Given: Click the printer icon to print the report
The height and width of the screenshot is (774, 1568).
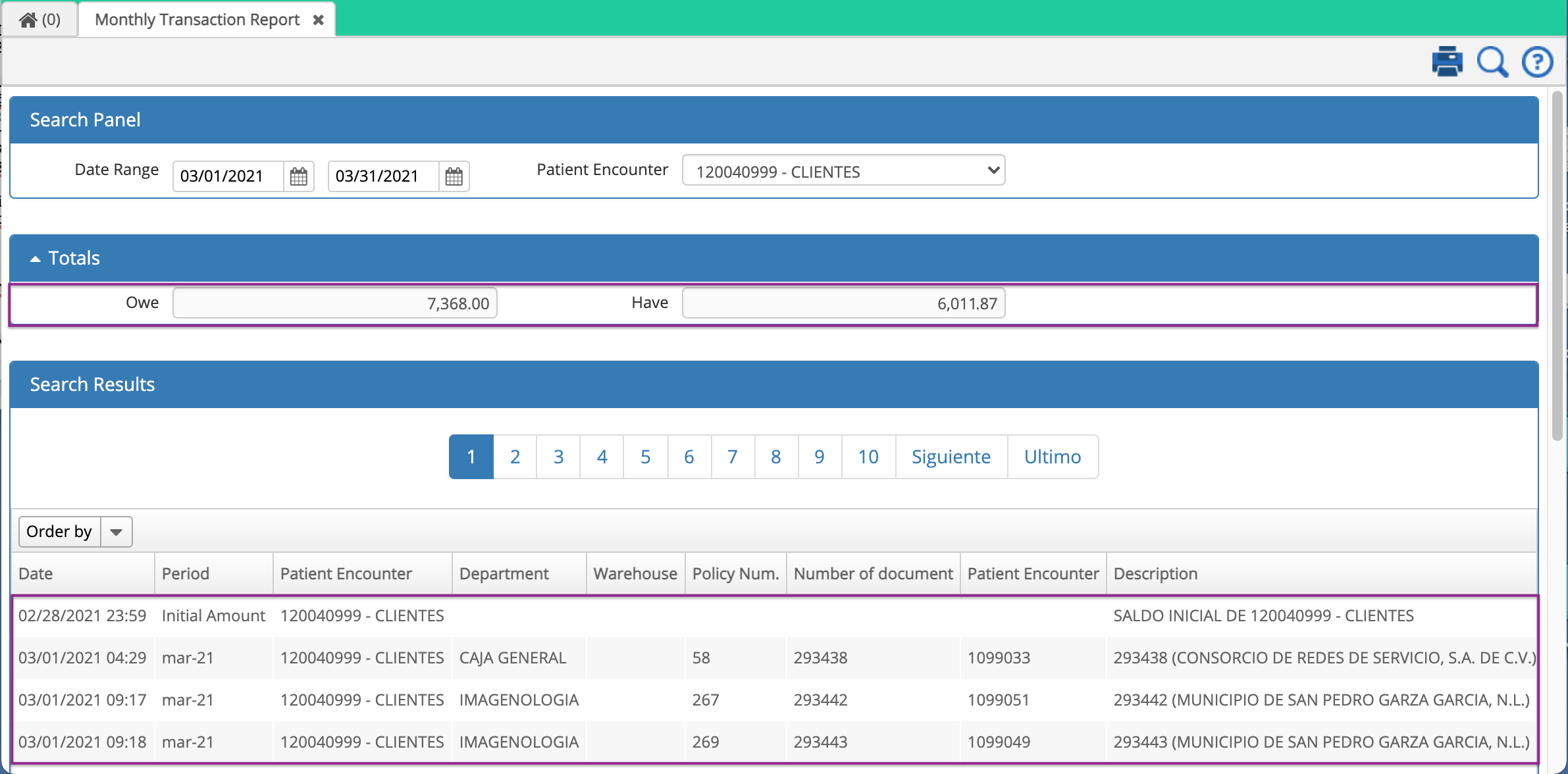Looking at the screenshot, I should point(1446,61).
